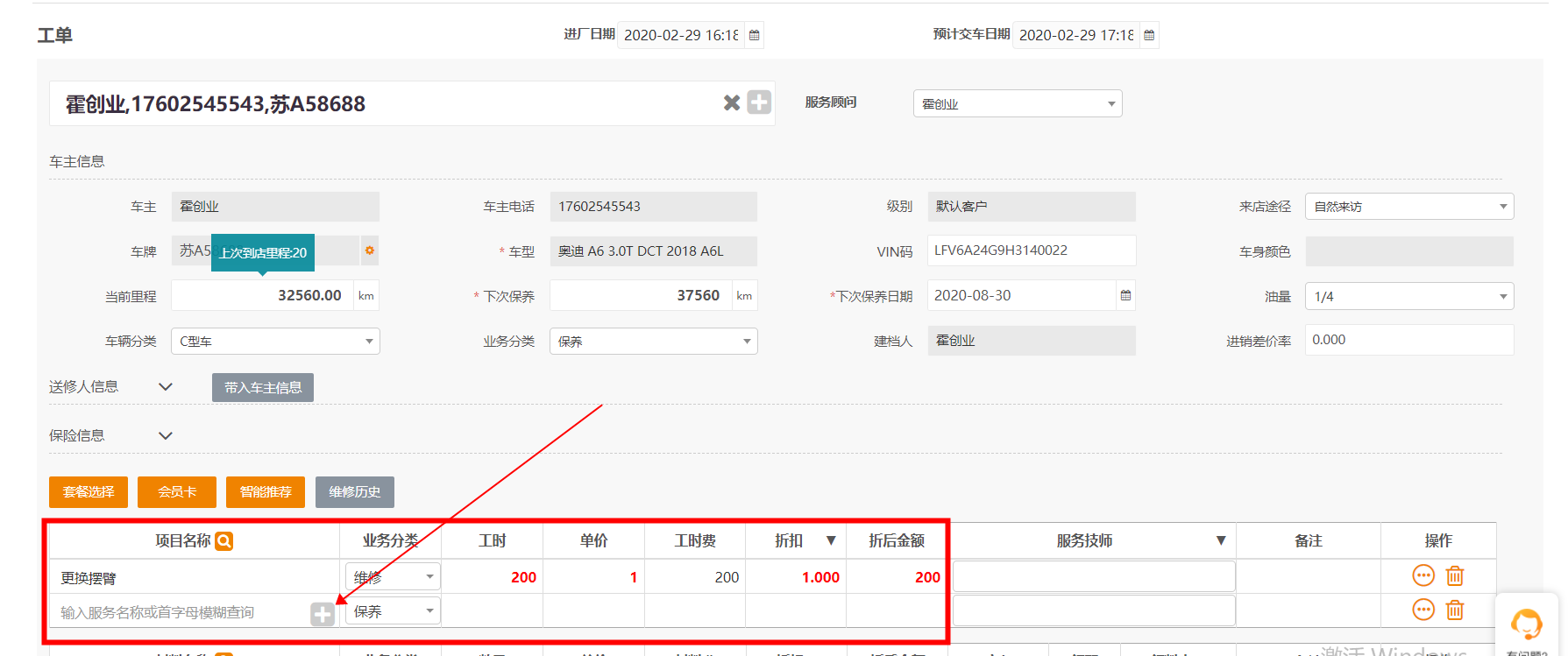1568x656 pixels.
Task: Open the 预计交车日期 calendar picker icon
Action: (1149, 35)
